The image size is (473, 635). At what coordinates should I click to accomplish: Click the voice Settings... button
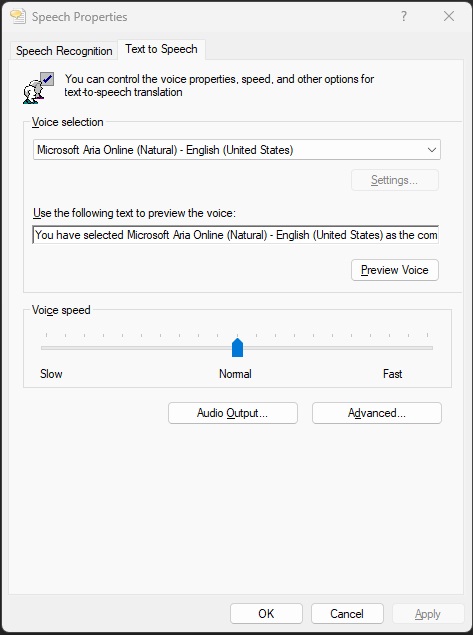coord(395,180)
